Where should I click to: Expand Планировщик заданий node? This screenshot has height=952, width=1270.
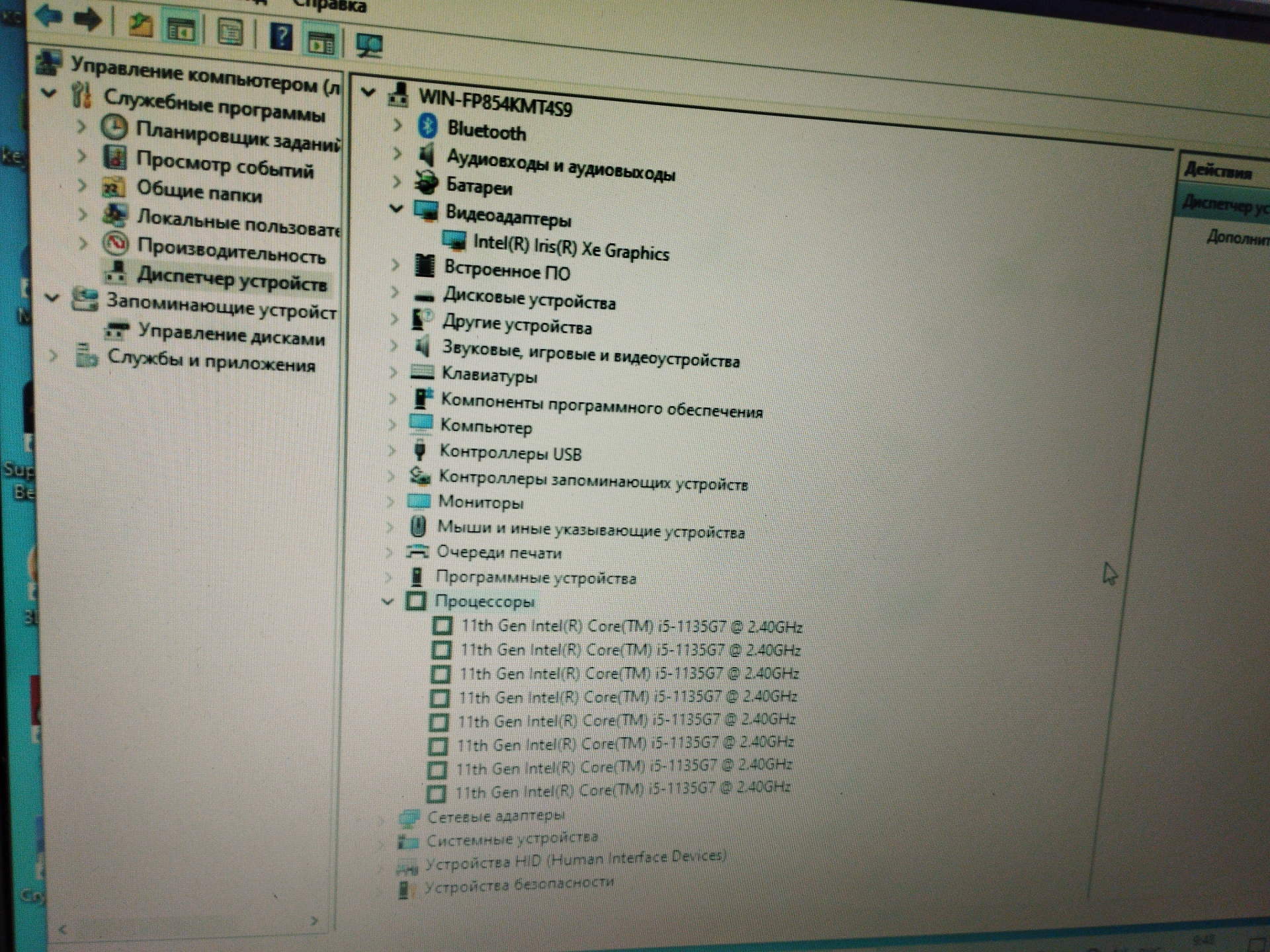tap(81, 126)
